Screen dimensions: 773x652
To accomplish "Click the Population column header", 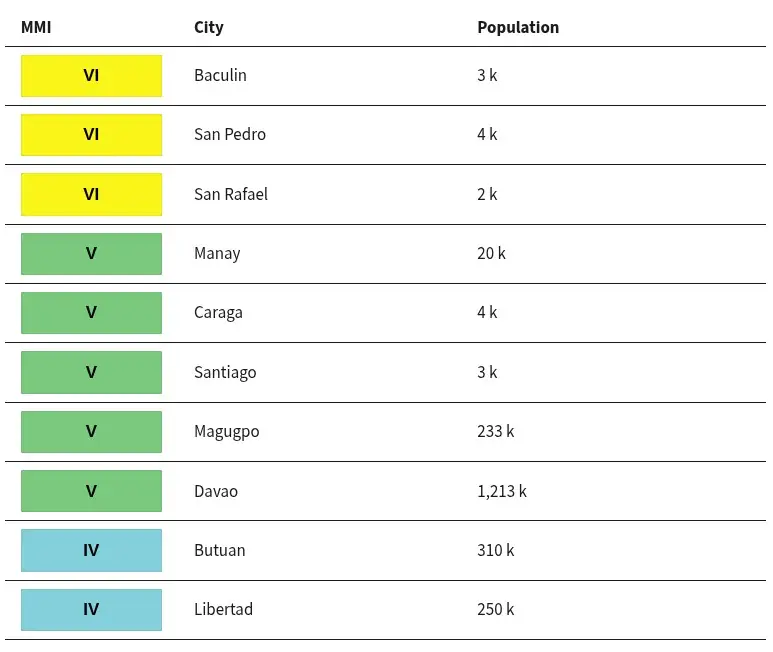I will coord(518,28).
